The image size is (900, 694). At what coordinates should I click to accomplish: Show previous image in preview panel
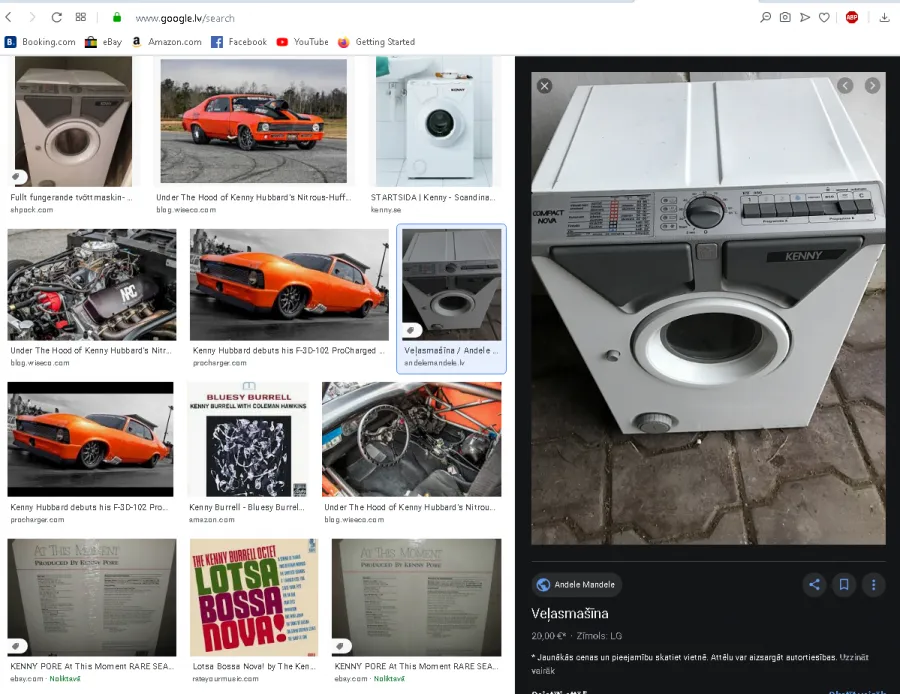(x=845, y=86)
